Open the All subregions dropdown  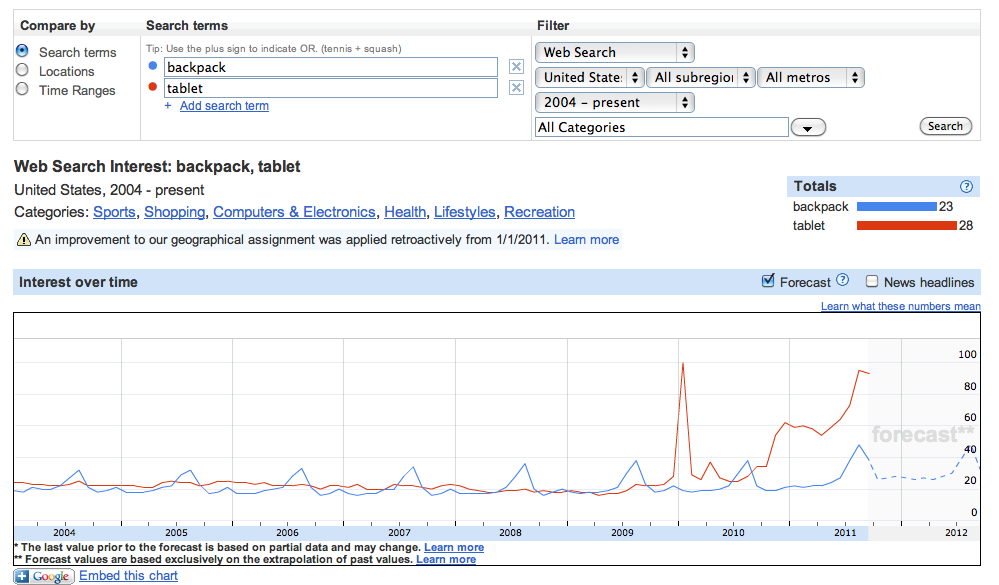coord(701,77)
